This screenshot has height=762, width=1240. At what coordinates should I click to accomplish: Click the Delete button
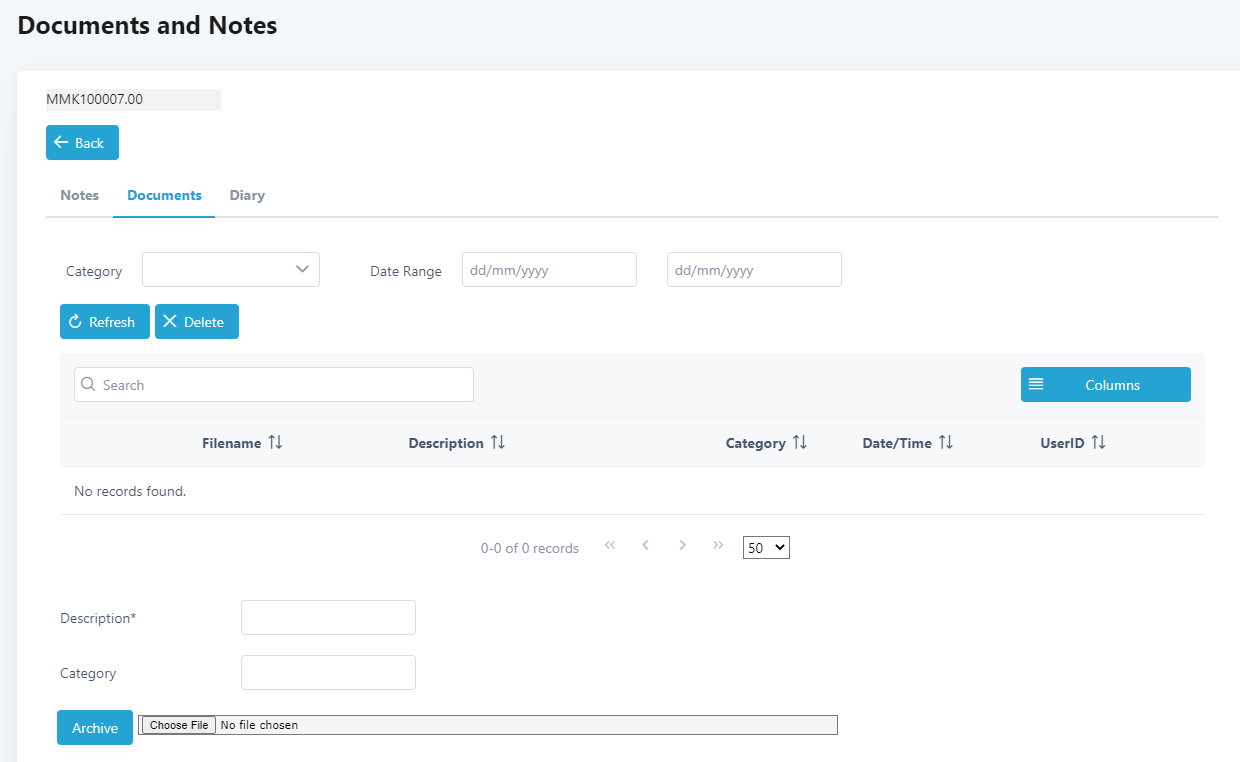coord(197,322)
